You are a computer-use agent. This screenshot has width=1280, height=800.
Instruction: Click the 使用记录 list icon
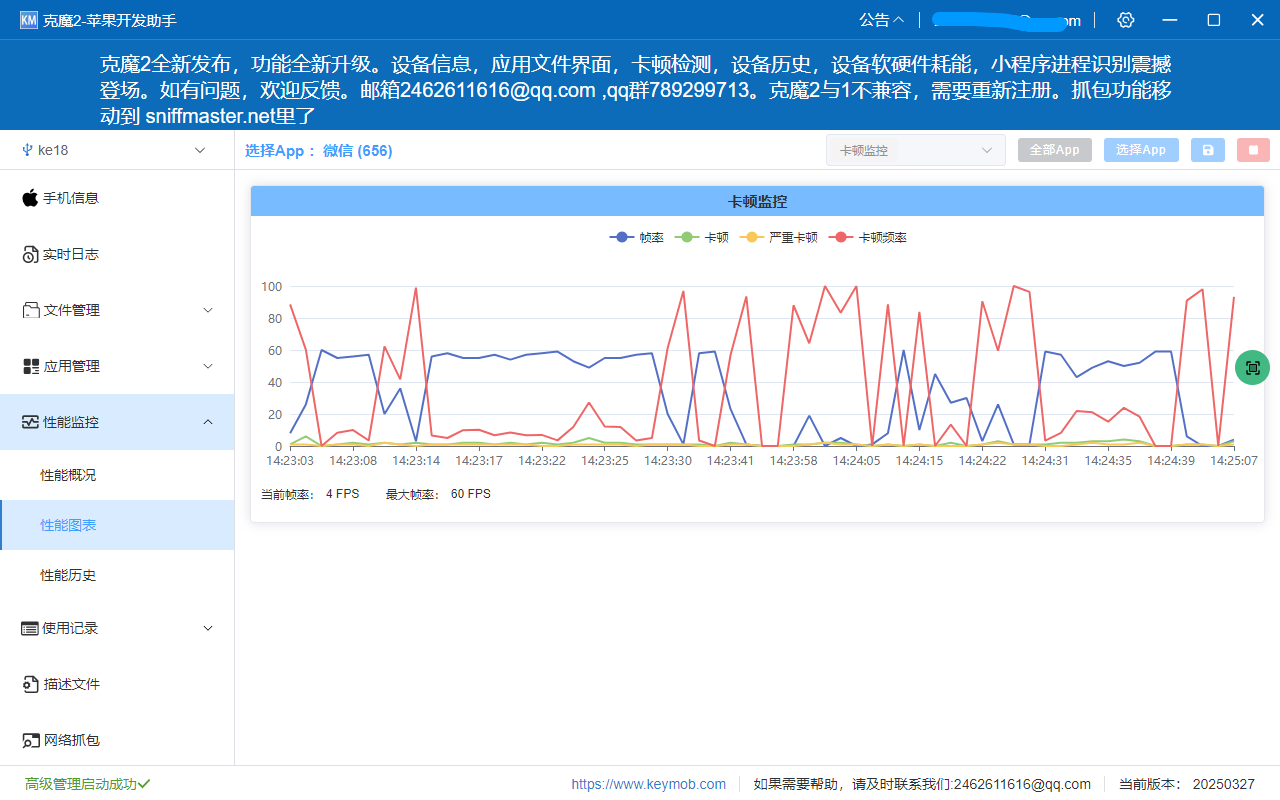click(x=30, y=628)
